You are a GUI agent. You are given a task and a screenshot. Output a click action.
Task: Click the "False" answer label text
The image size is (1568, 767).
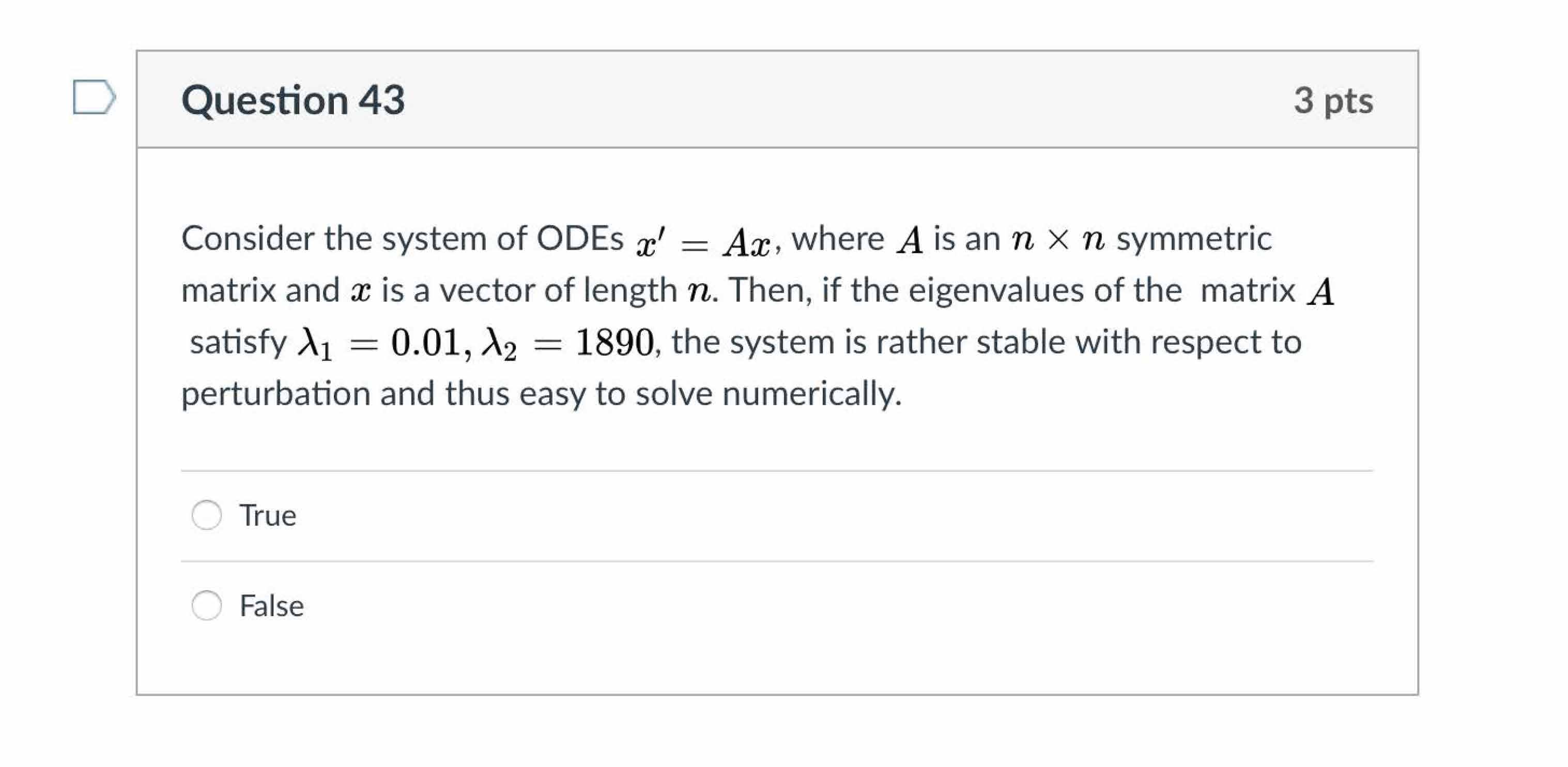pos(271,606)
